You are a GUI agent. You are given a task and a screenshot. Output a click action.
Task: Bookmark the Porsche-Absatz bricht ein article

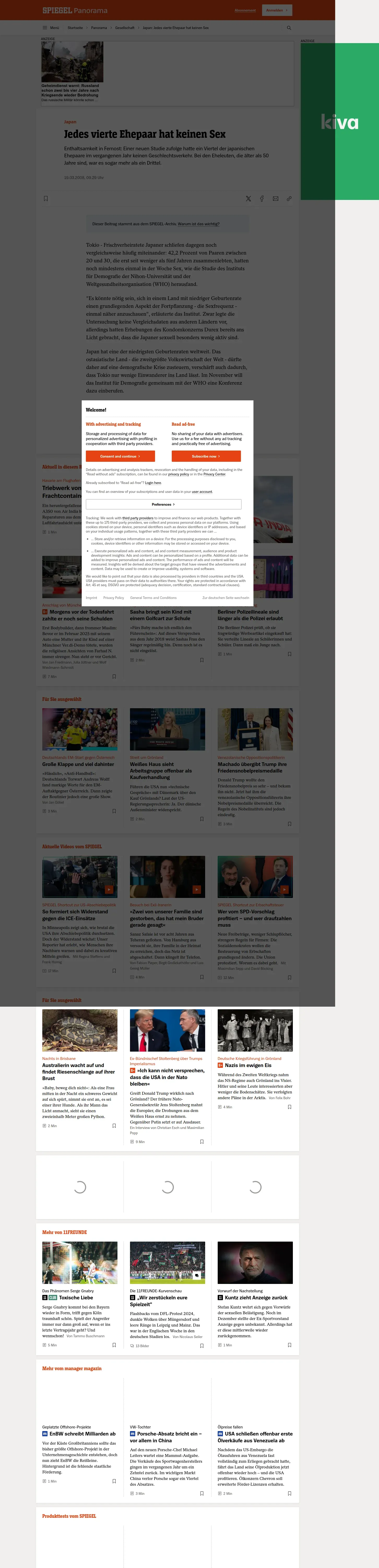202,1494
